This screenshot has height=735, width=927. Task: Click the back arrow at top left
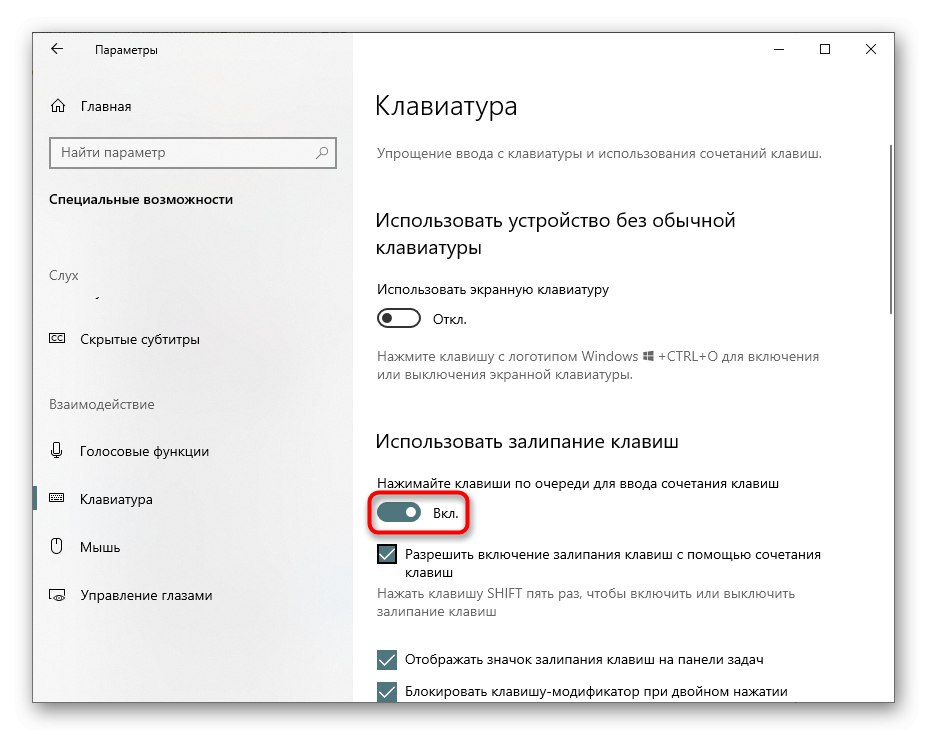[57, 48]
